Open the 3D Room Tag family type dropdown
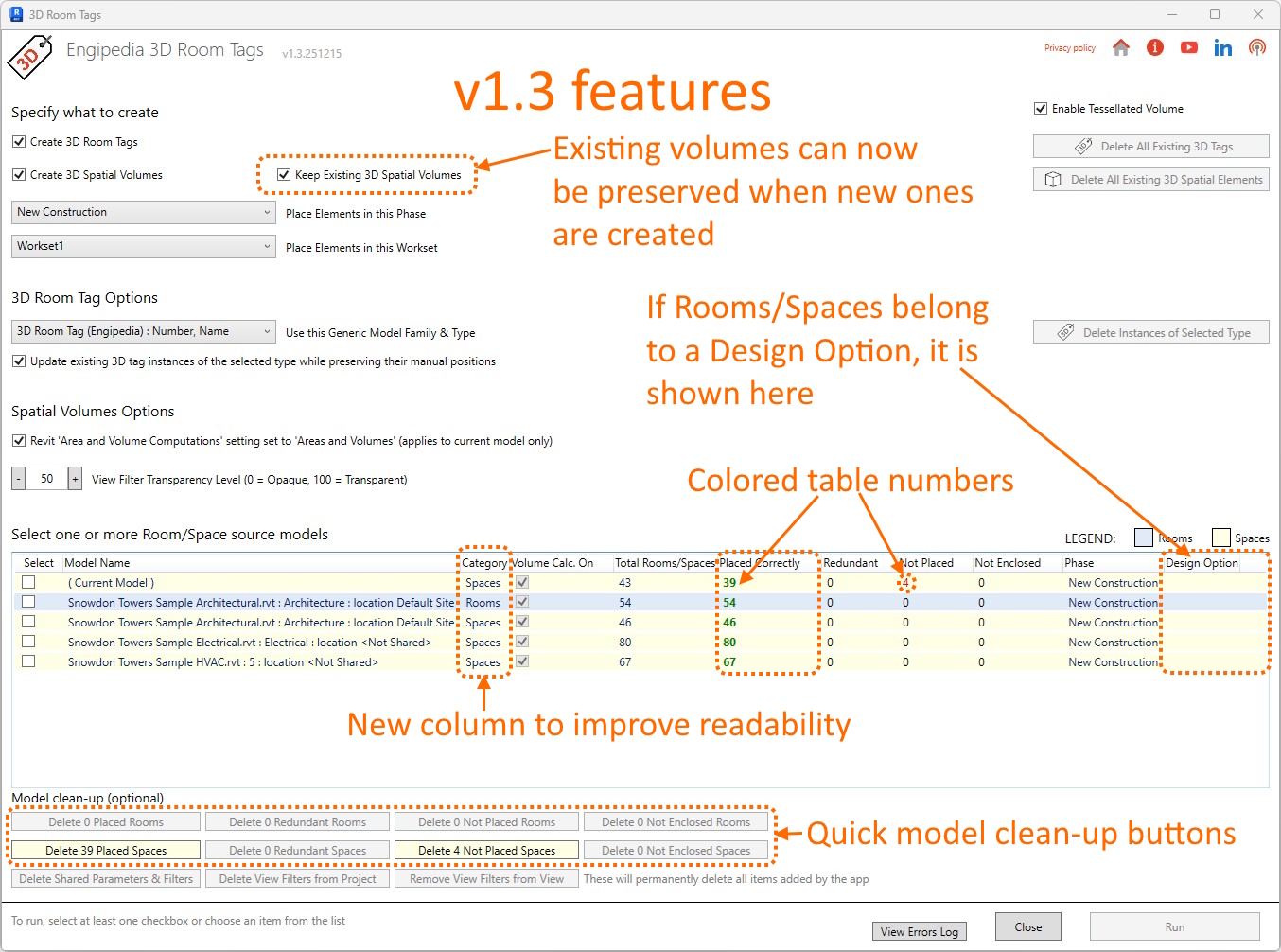The width and height of the screenshot is (1281, 952). click(x=268, y=331)
